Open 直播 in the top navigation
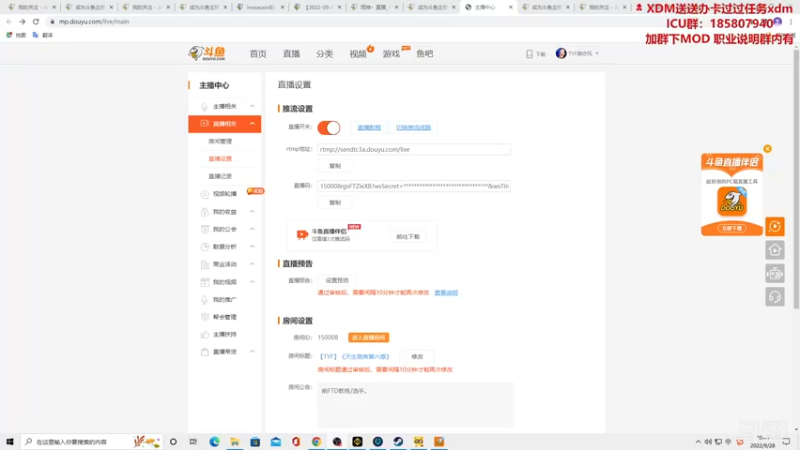 [291, 54]
